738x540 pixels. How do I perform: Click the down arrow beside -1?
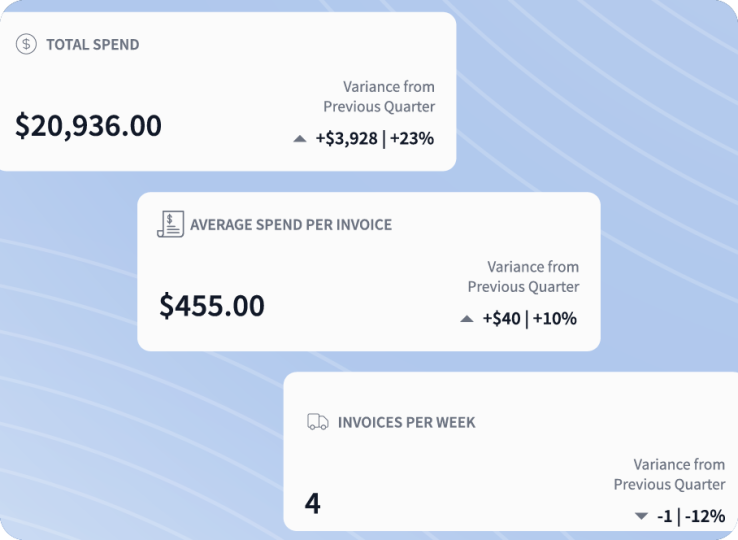[641, 516]
